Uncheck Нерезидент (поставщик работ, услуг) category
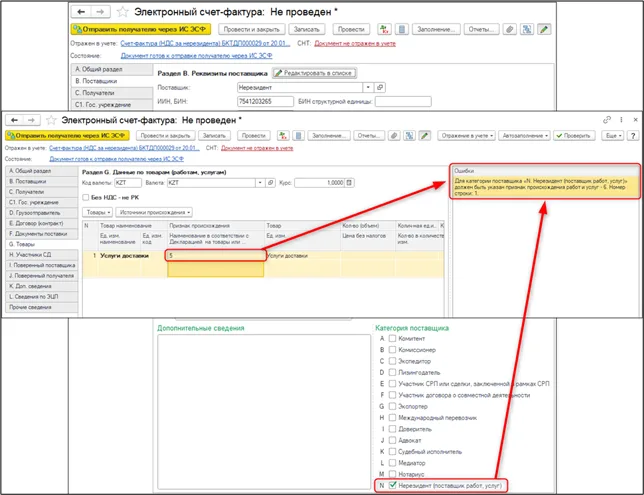The height and width of the screenshot is (495, 644). 393,485
